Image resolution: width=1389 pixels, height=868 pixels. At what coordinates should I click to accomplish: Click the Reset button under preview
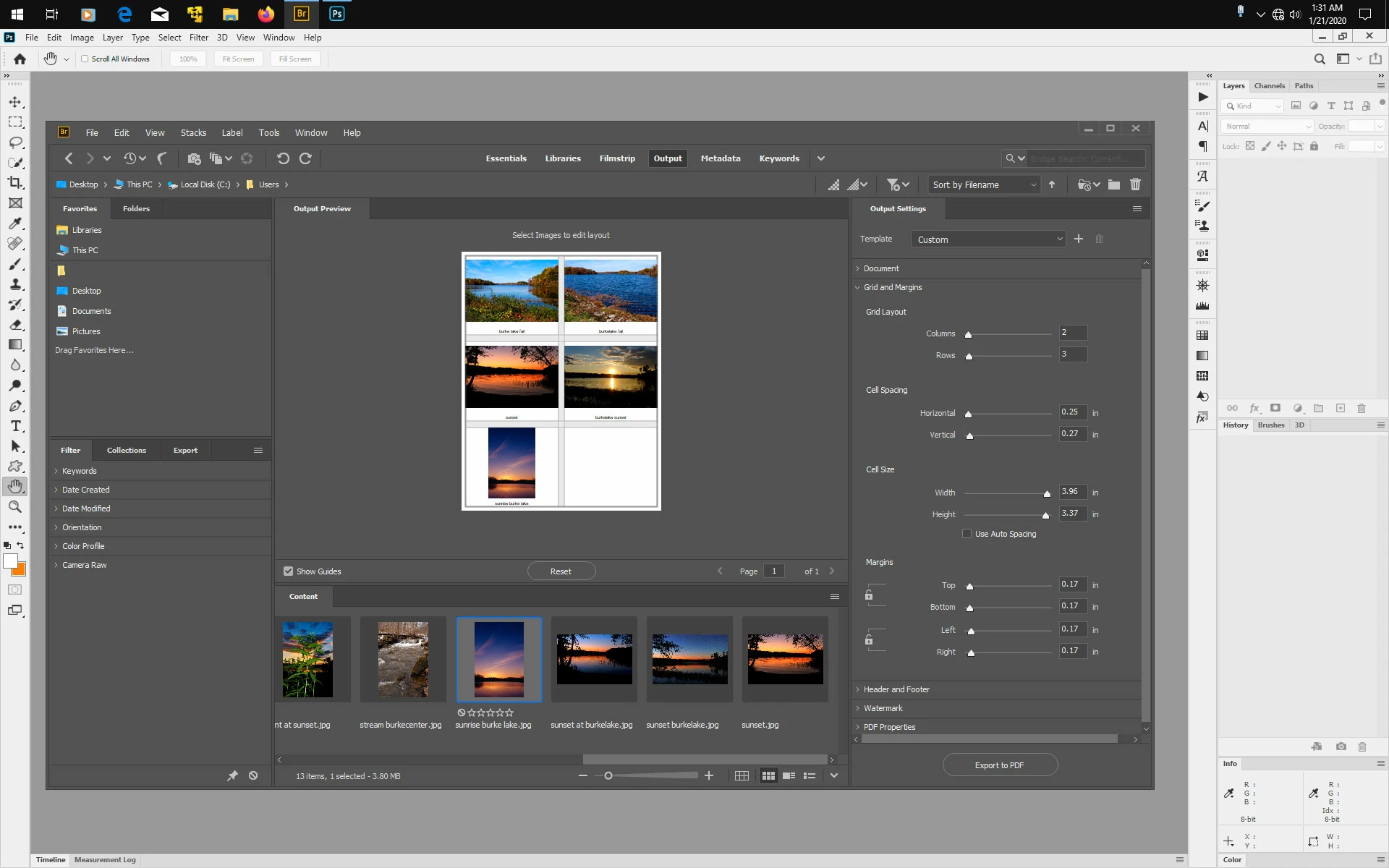pos(561,571)
